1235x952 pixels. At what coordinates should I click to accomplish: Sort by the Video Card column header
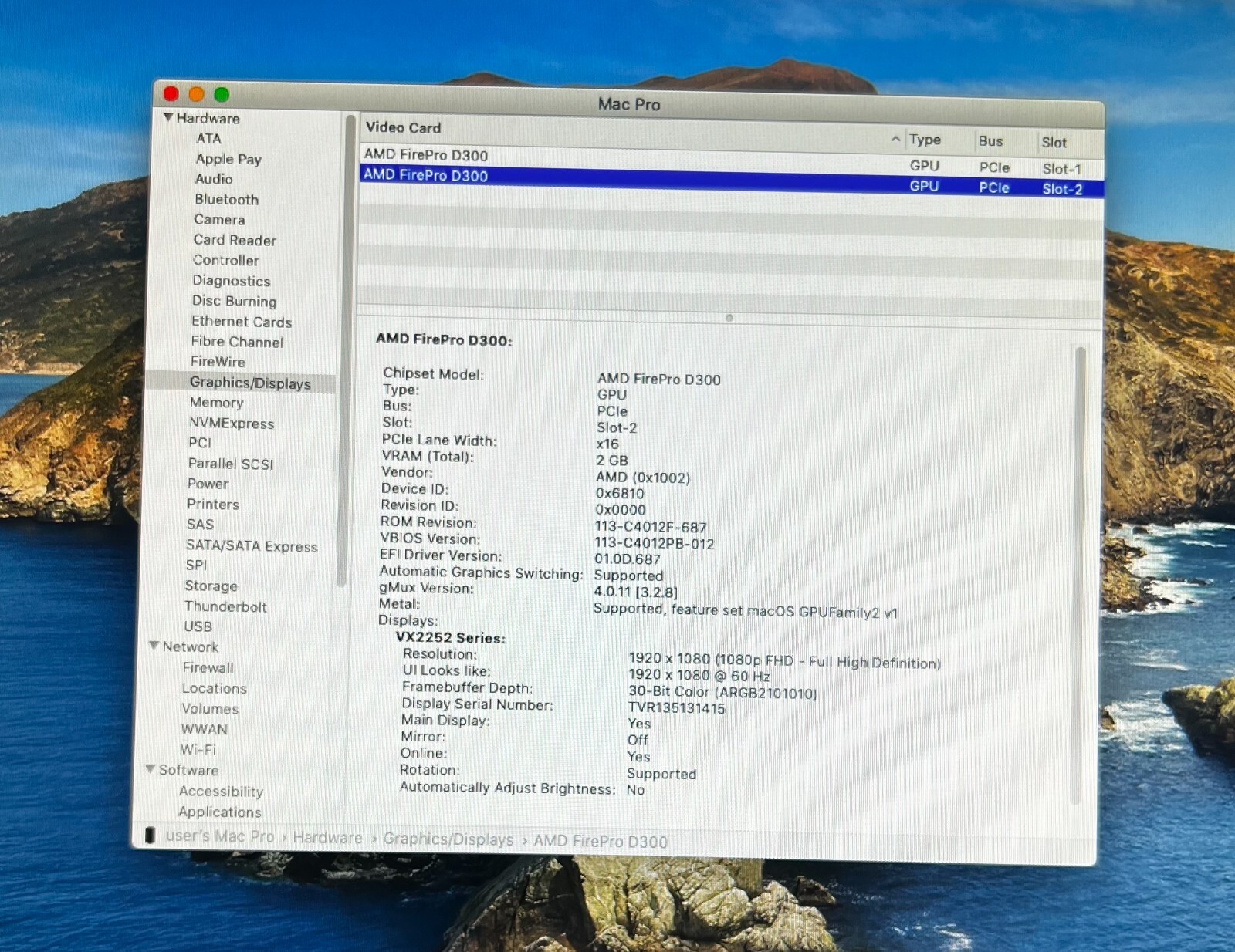pos(403,127)
